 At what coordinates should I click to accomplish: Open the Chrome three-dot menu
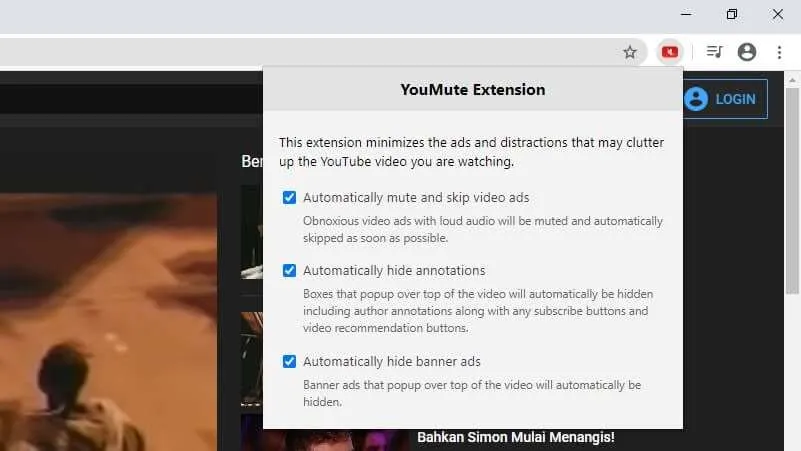779,52
